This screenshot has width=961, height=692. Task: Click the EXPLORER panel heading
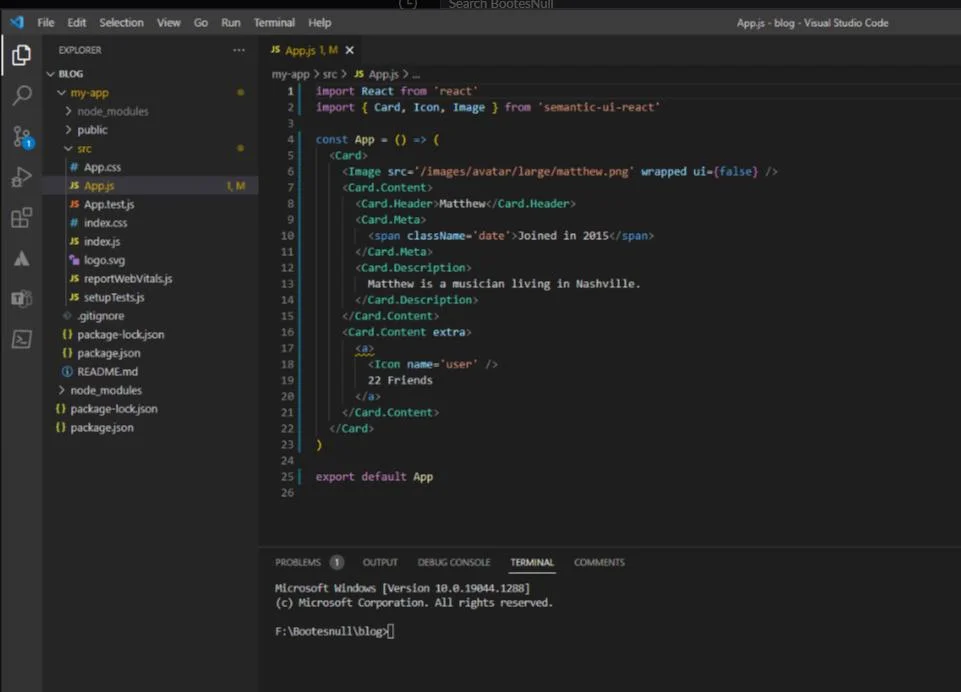click(x=80, y=50)
